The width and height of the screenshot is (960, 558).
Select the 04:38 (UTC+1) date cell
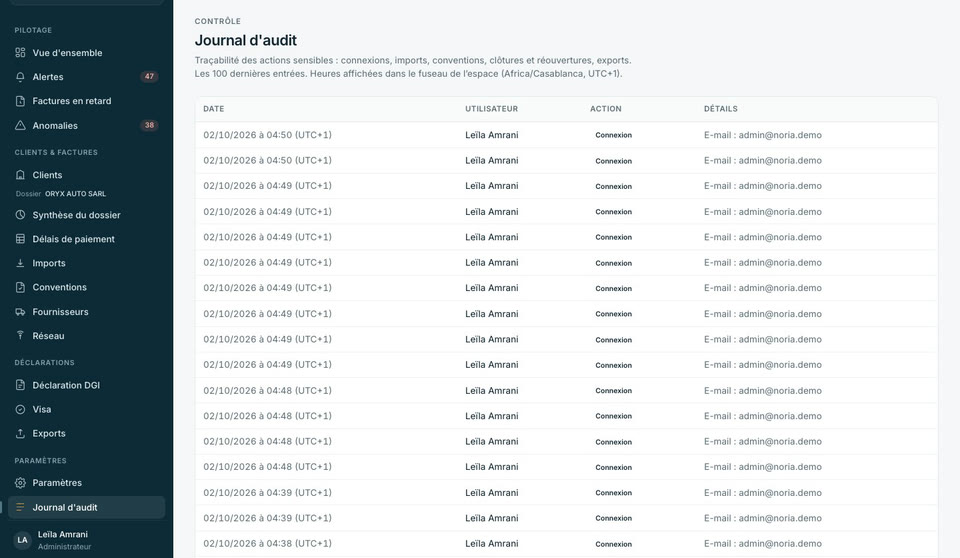pos(268,543)
